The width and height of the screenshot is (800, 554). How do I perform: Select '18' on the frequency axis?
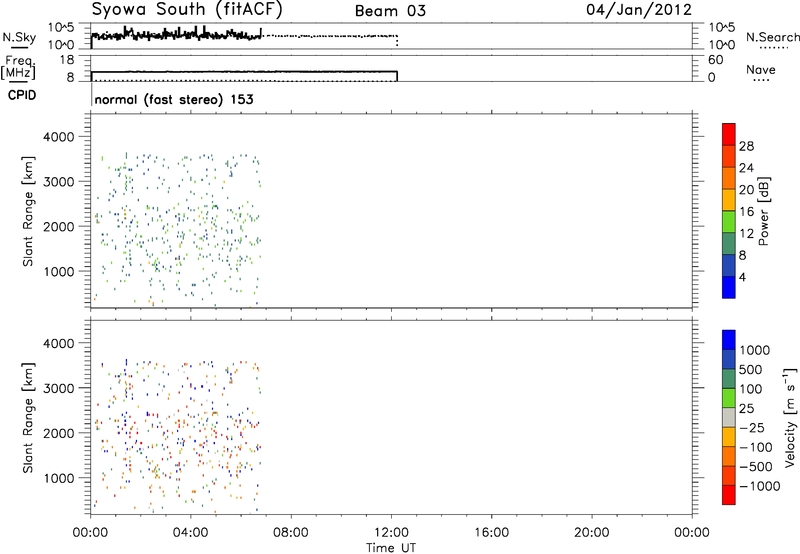[67, 60]
